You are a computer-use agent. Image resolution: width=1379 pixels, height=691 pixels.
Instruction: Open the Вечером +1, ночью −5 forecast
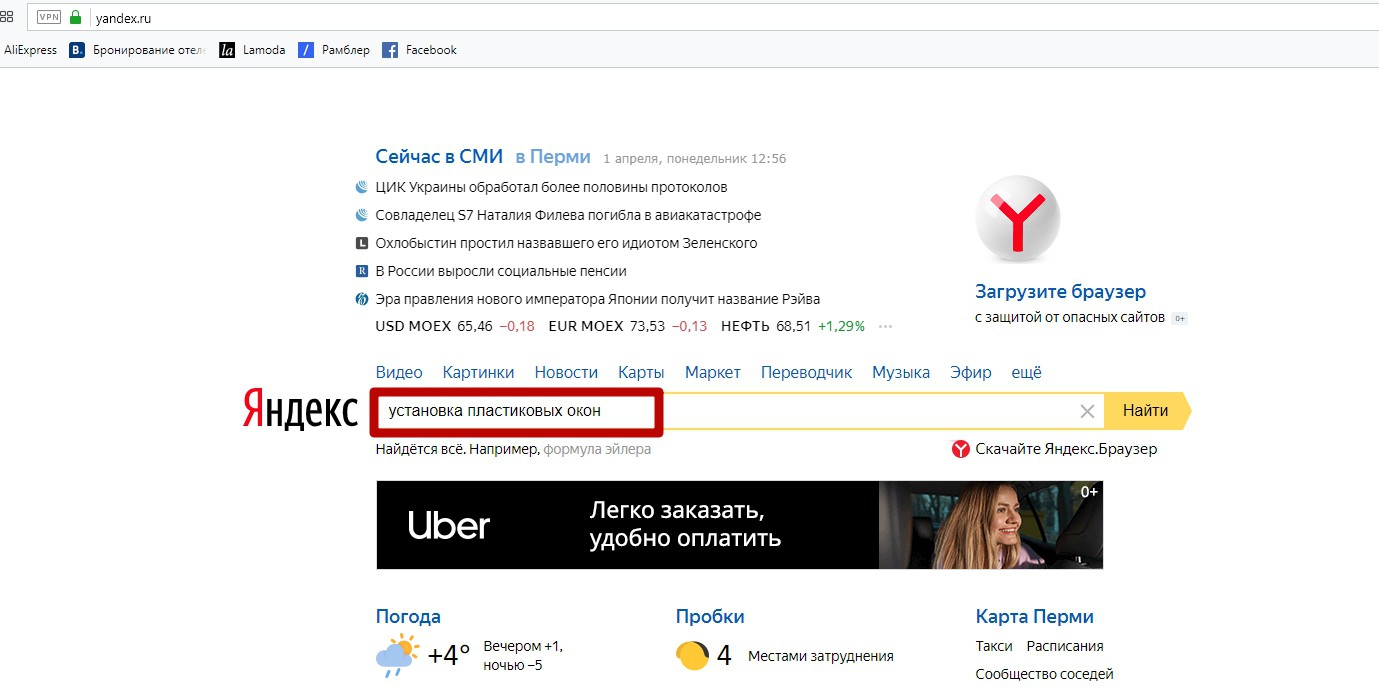tap(523, 656)
